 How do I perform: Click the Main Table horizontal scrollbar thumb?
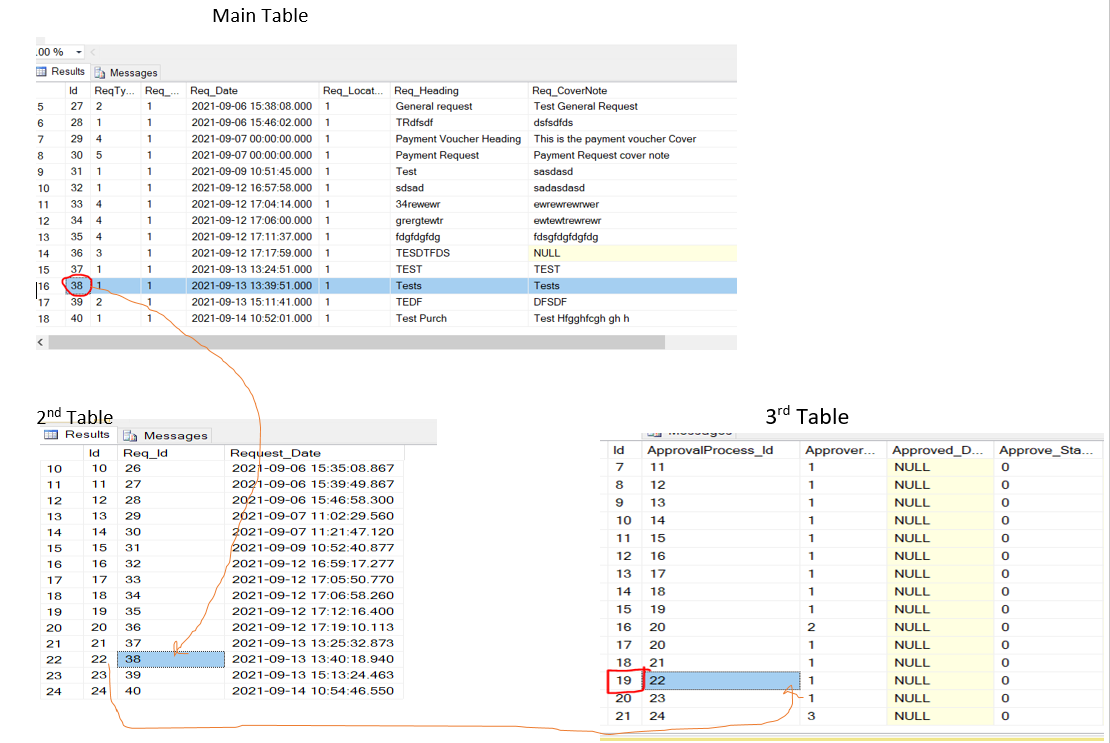(x=357, y=342)
